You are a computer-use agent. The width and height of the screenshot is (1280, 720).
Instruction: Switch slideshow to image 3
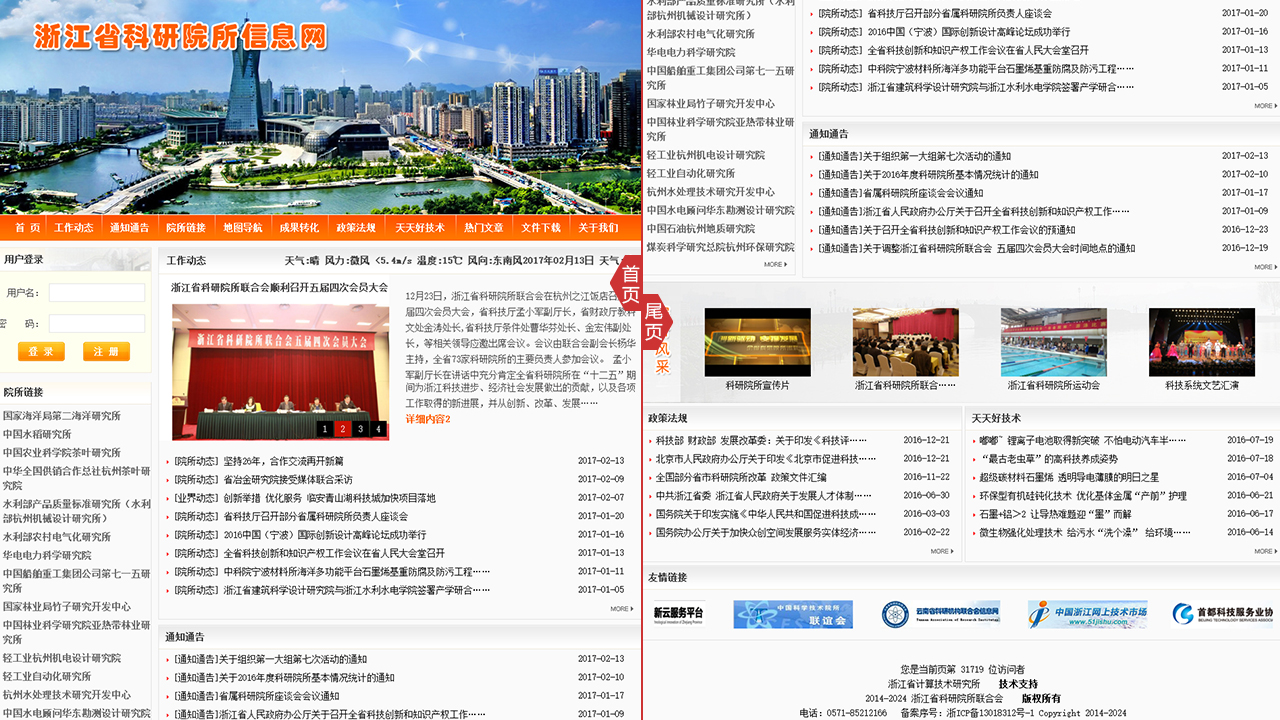click(x=360, y=429)
